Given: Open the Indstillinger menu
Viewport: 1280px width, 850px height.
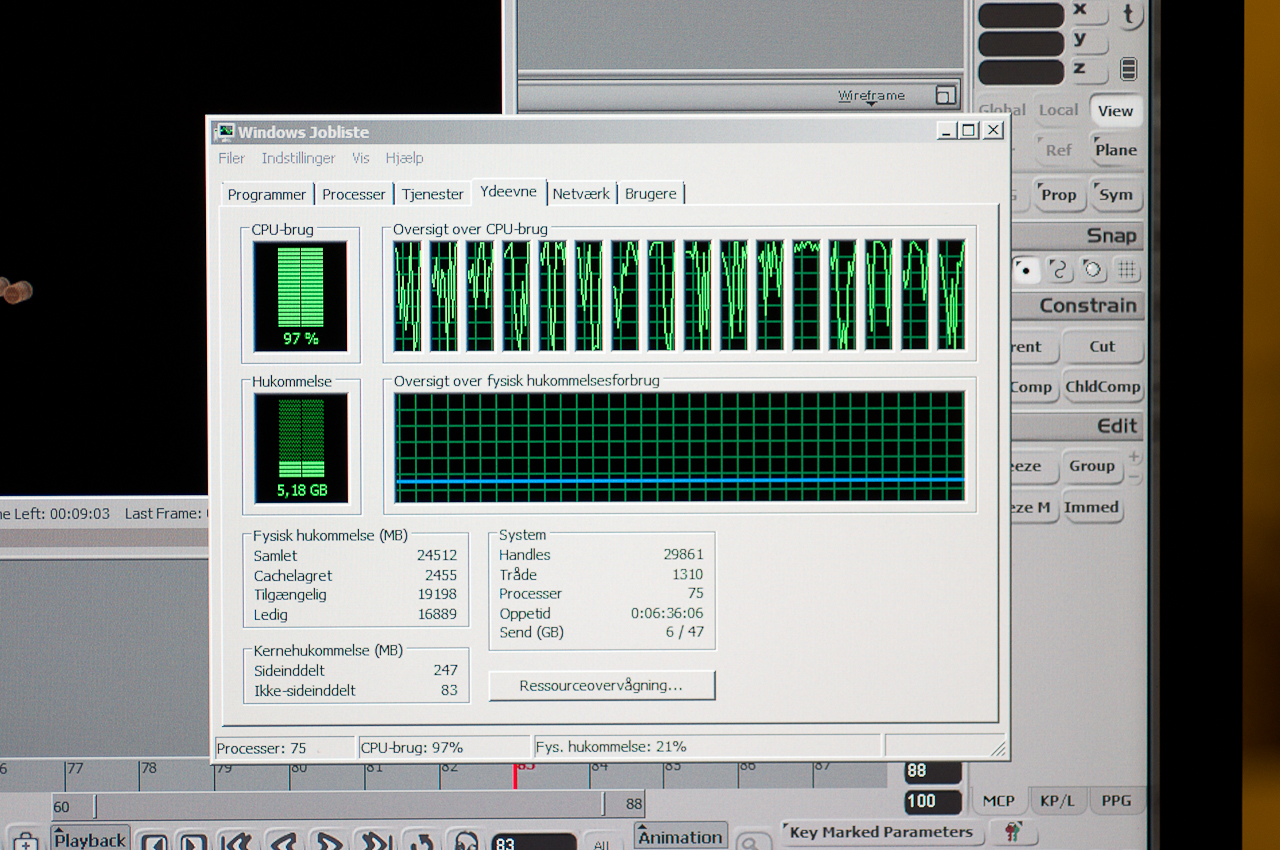Looking at the screenshot, I should coord(298,158).
